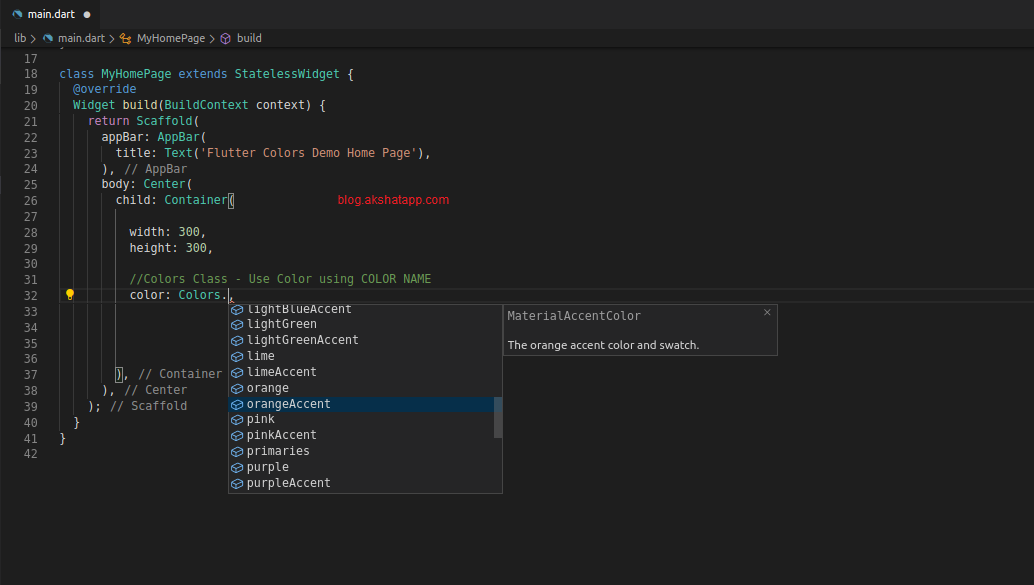Image resolution: width=1034 pixels, height=585 pixels.
Task: Open the build method breadcrumb
Action: tap(248, 38)
